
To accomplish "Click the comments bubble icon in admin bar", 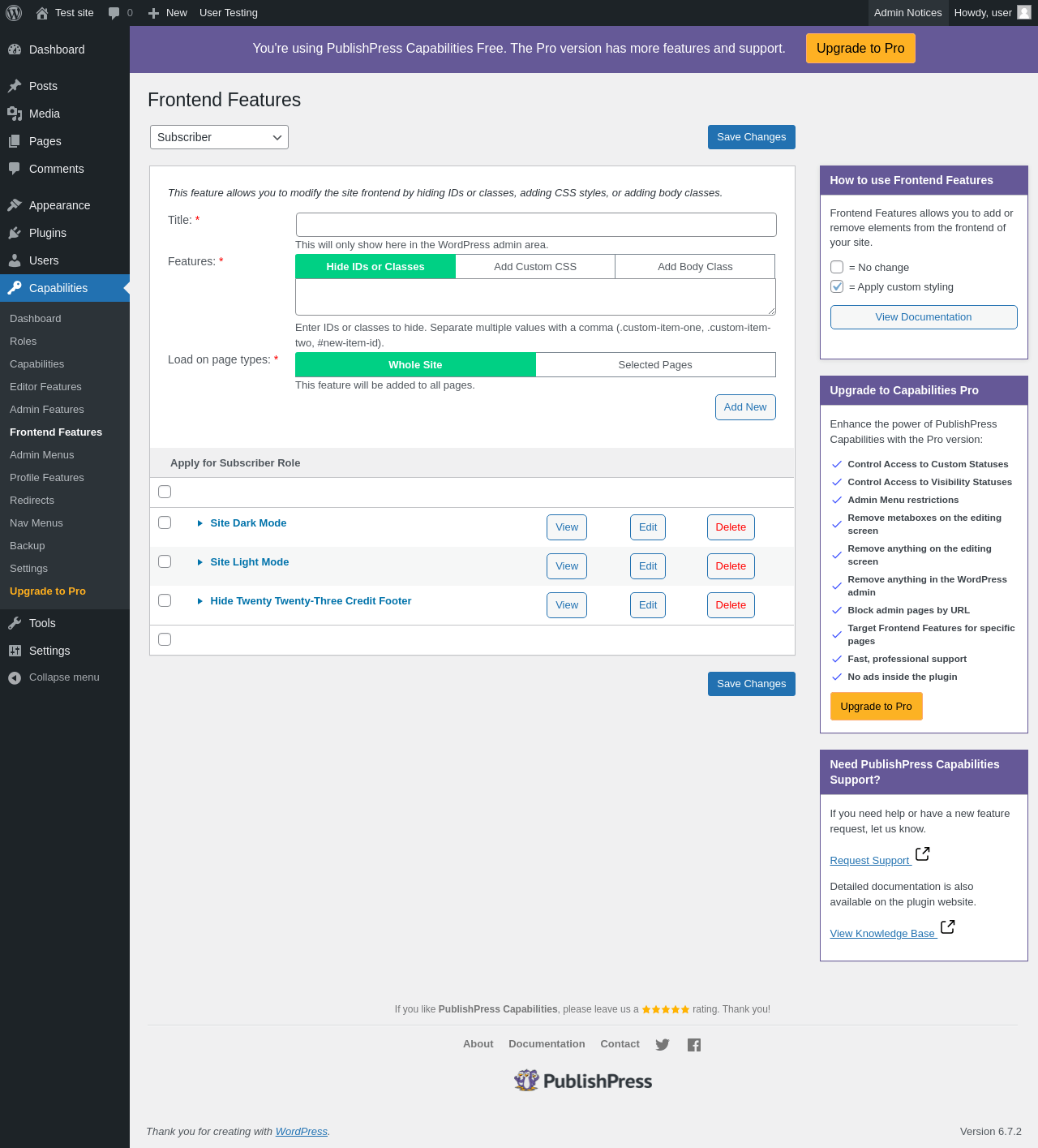I will [x=114, y=13].
